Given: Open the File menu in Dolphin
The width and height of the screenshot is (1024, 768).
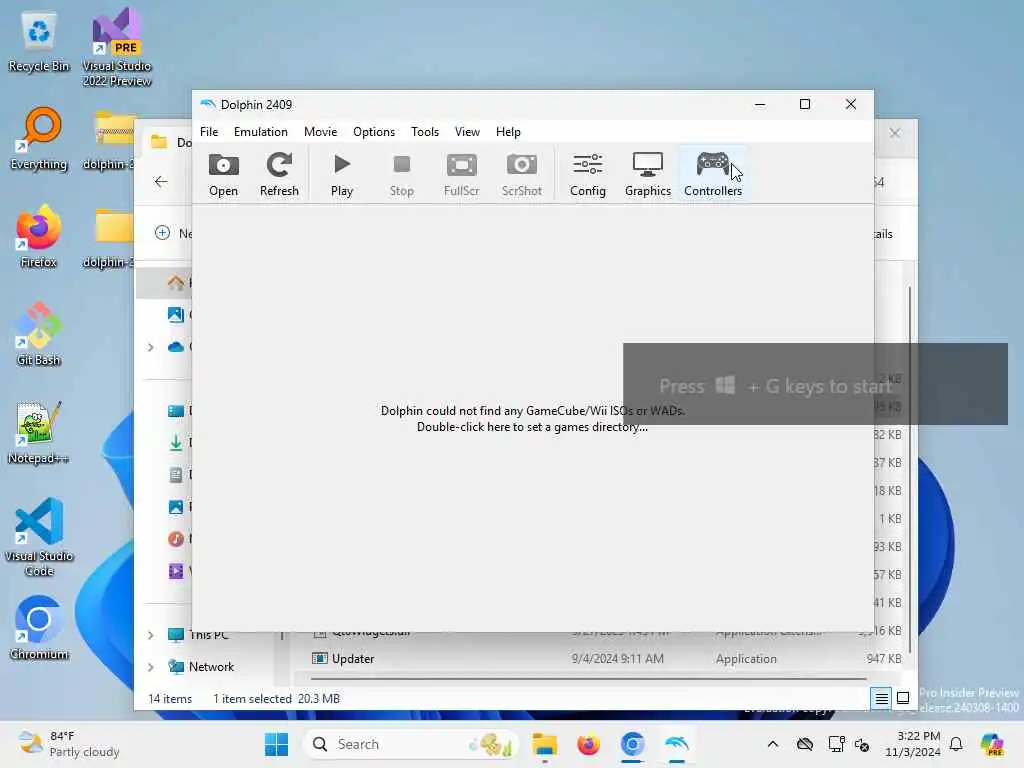Looking at the screenshot, I should click(209, 132).
